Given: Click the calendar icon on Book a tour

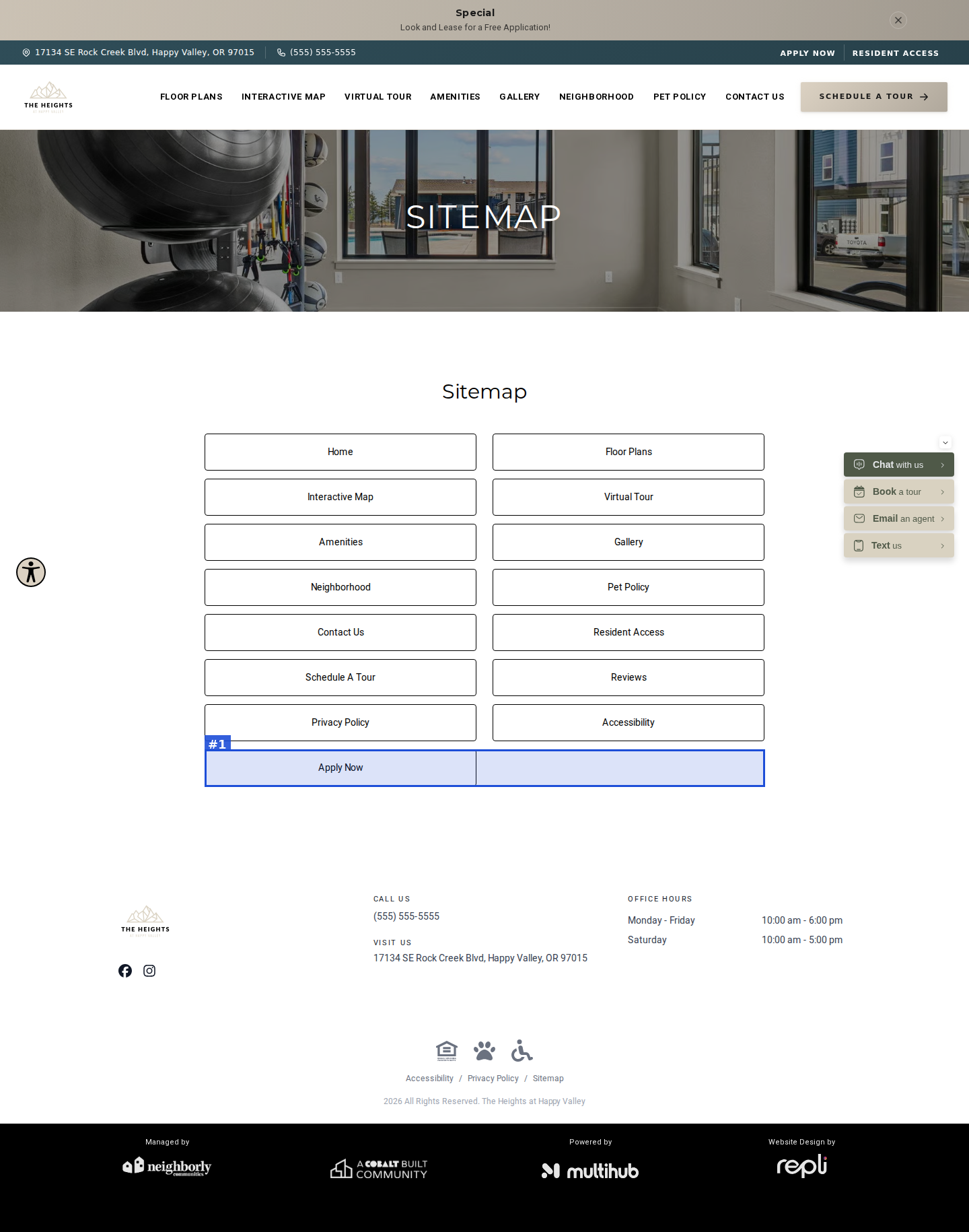Looking at the screenshot, I should (x=859, y=491).
